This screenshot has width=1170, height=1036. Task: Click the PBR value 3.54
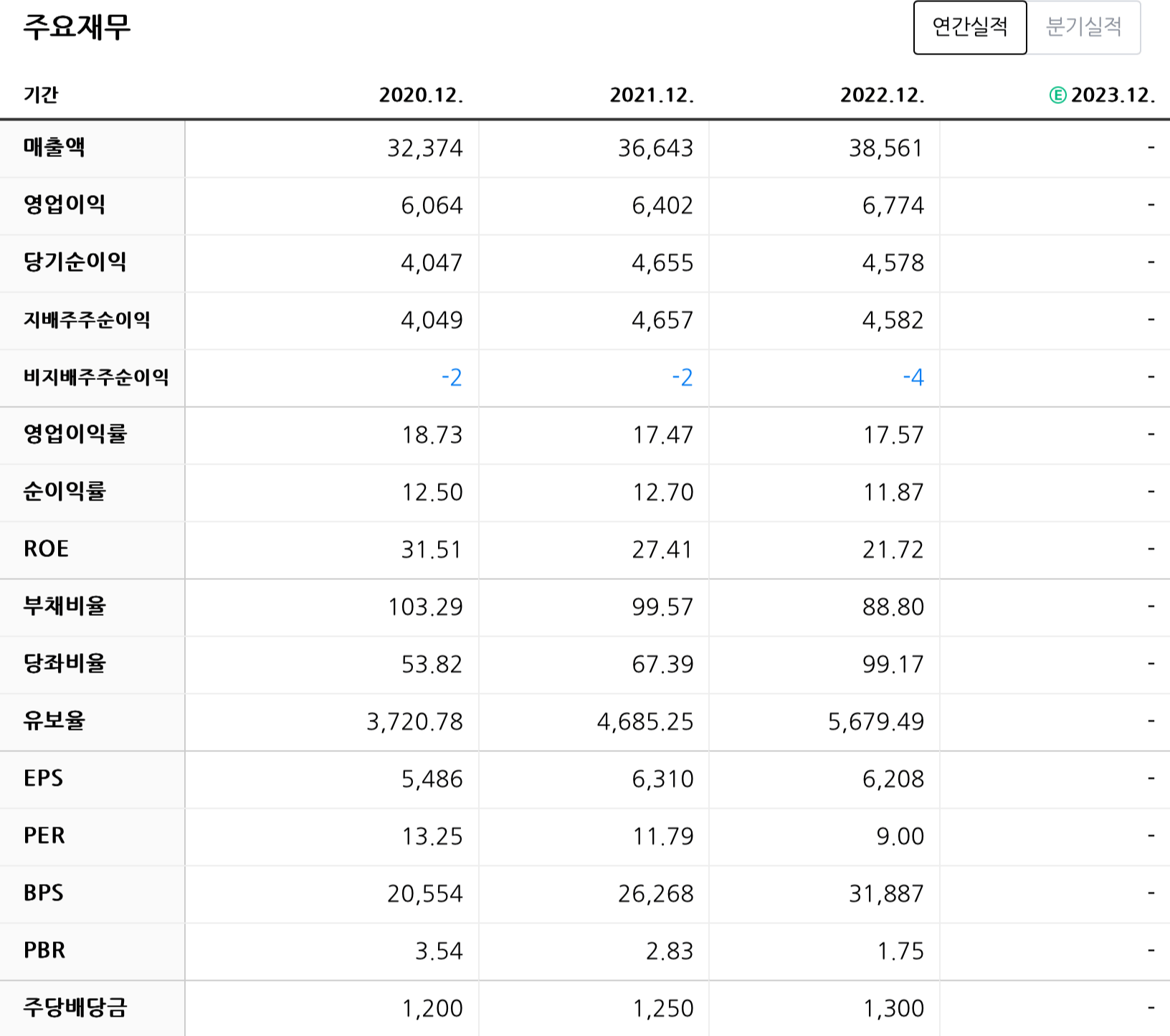439,951
